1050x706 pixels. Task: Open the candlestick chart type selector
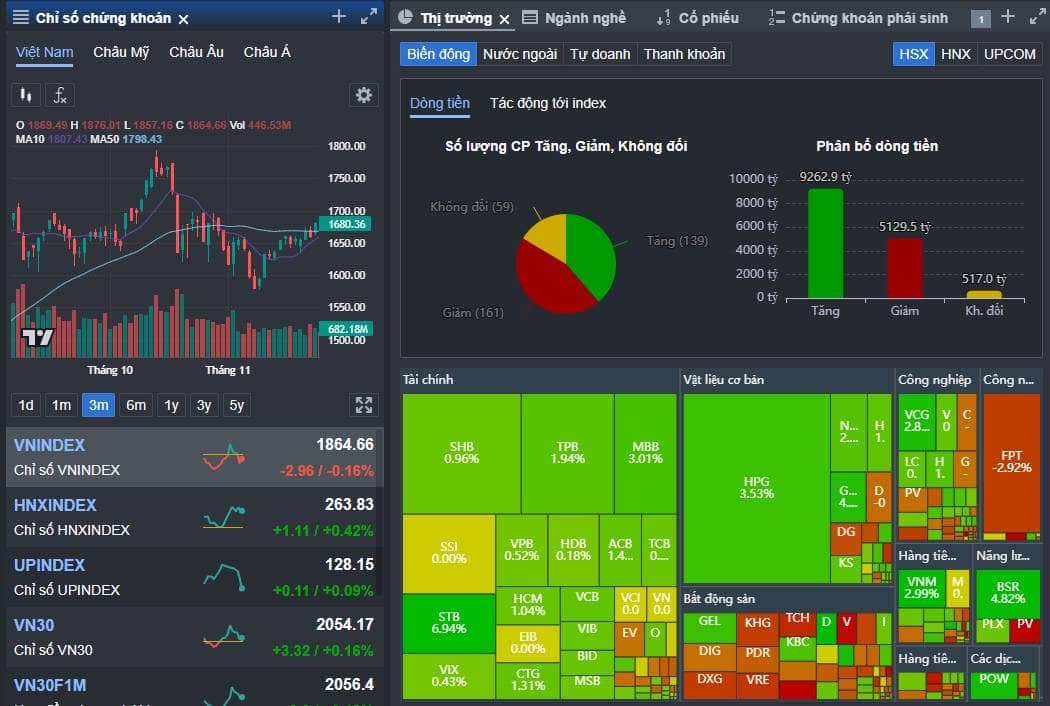pyautogui.click(x=25, y=95)
